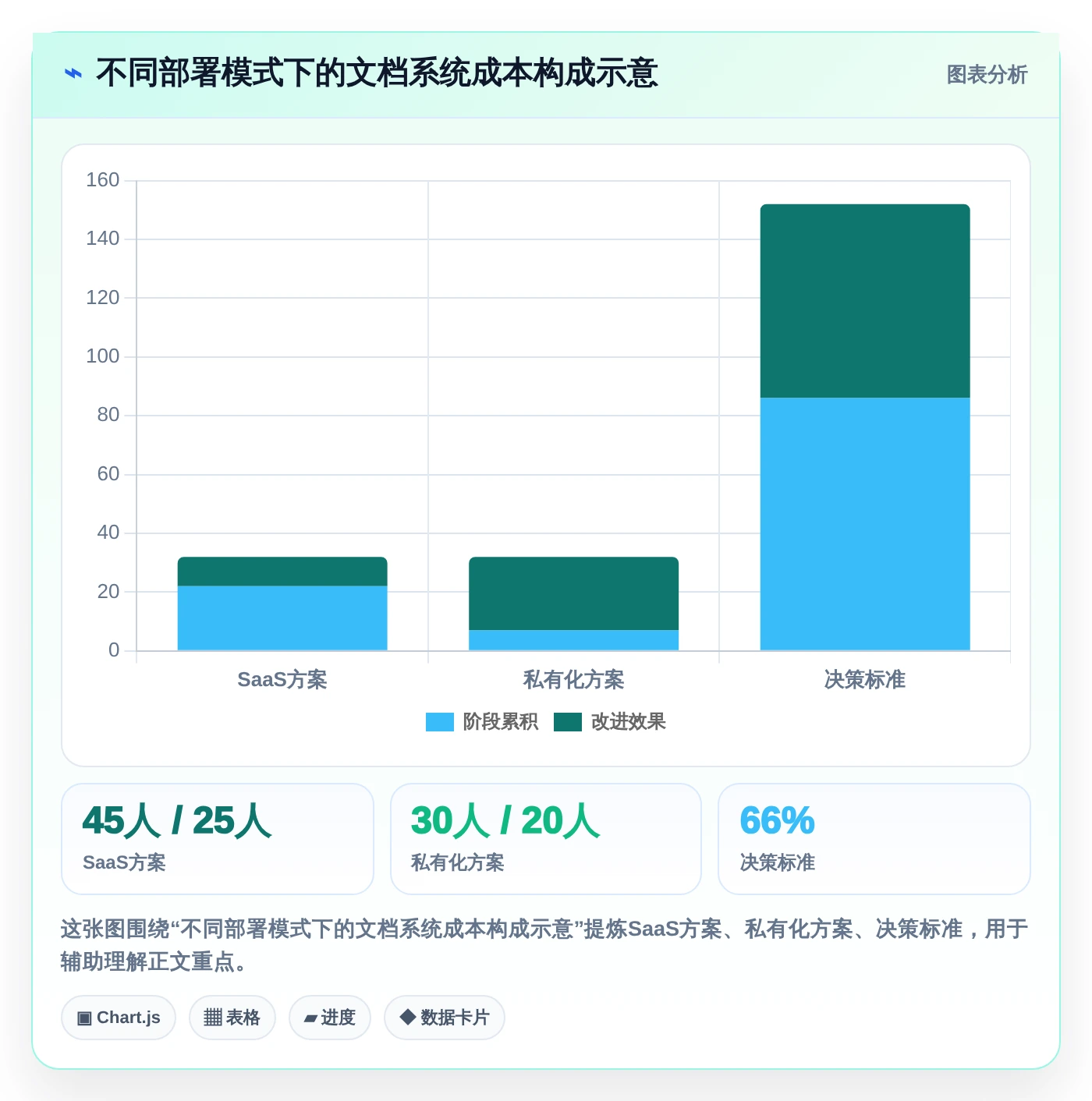Click the blue lightning icon beside the title
This screenshot has height=1101, width=1092.
(73, 74)
